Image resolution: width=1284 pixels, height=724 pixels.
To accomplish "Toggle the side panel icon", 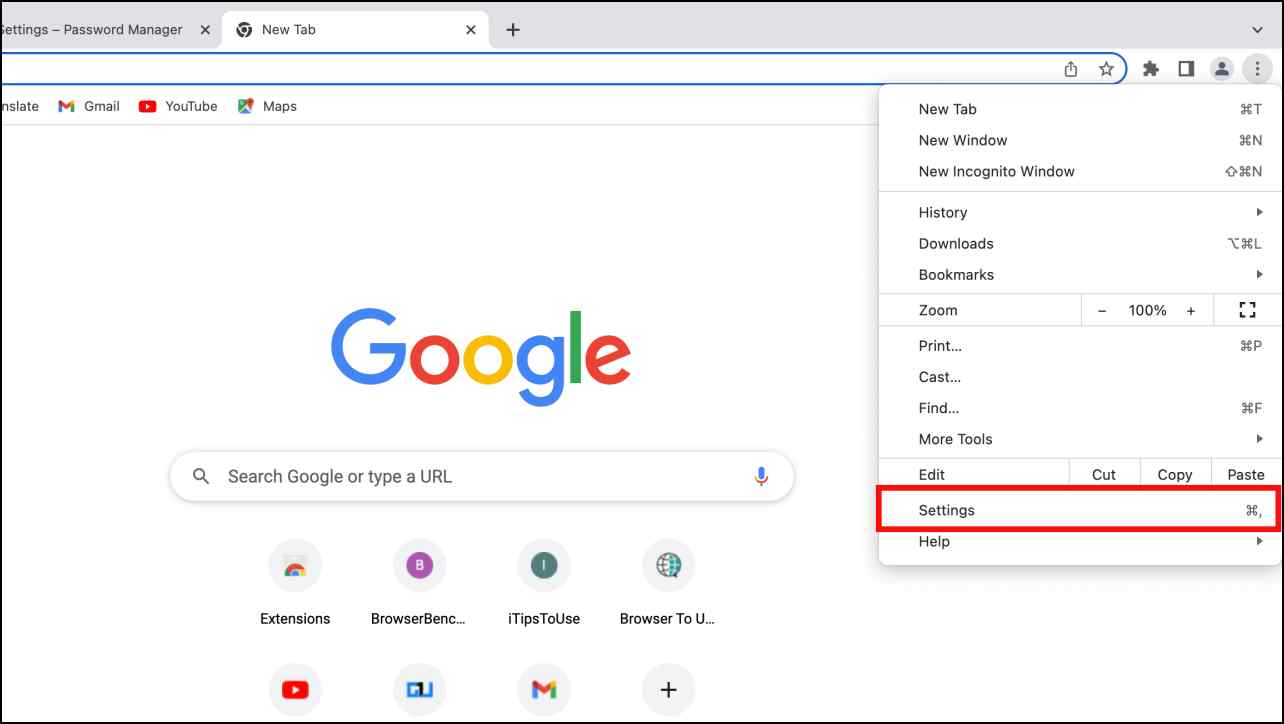I will pyautogui.click(x=1186, y=69).
